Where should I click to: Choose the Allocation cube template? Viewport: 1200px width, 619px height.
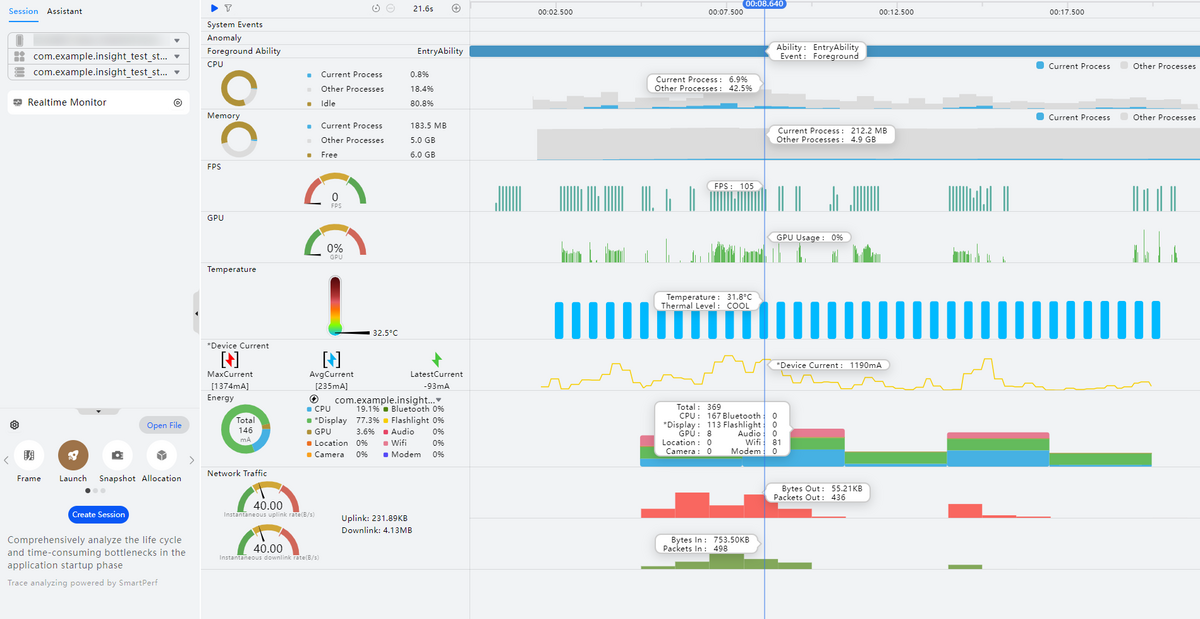coord(161,455)
